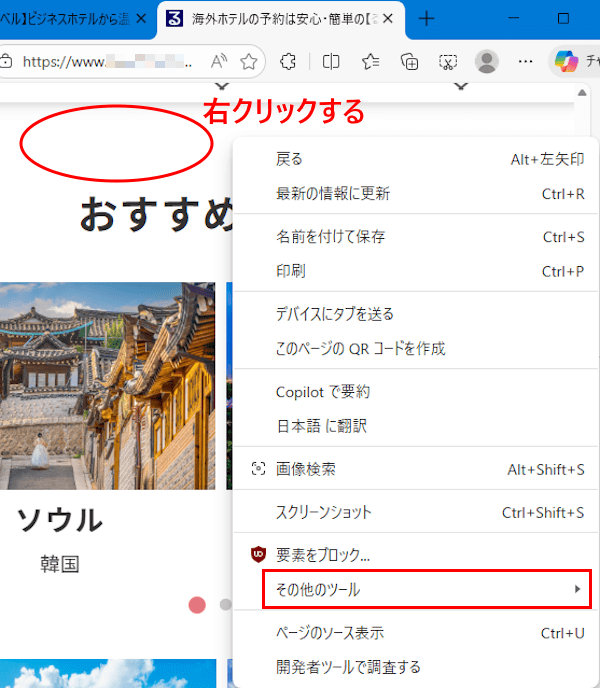Image resolution: width=600 pixels, height=688 pixels.
Task: Choose 名前を付けて保存 menu entry
Action: pyautogui.click(x=416, y=237)
